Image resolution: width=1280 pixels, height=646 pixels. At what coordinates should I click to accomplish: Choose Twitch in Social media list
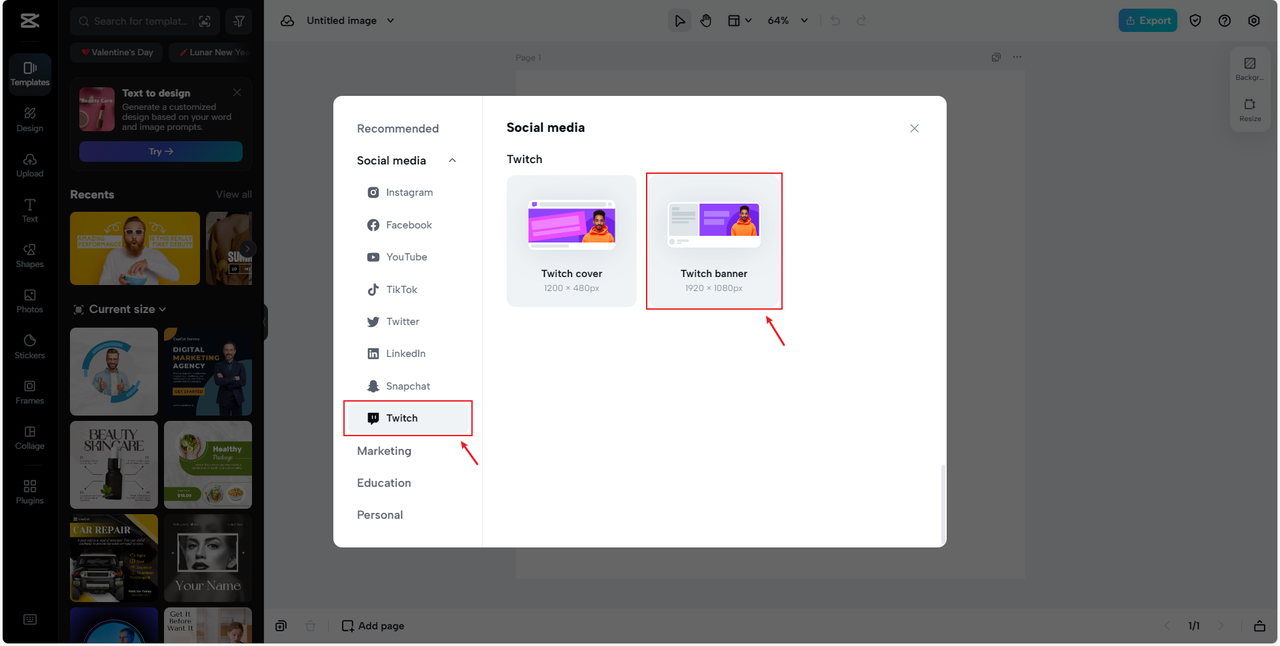point(408,418)
